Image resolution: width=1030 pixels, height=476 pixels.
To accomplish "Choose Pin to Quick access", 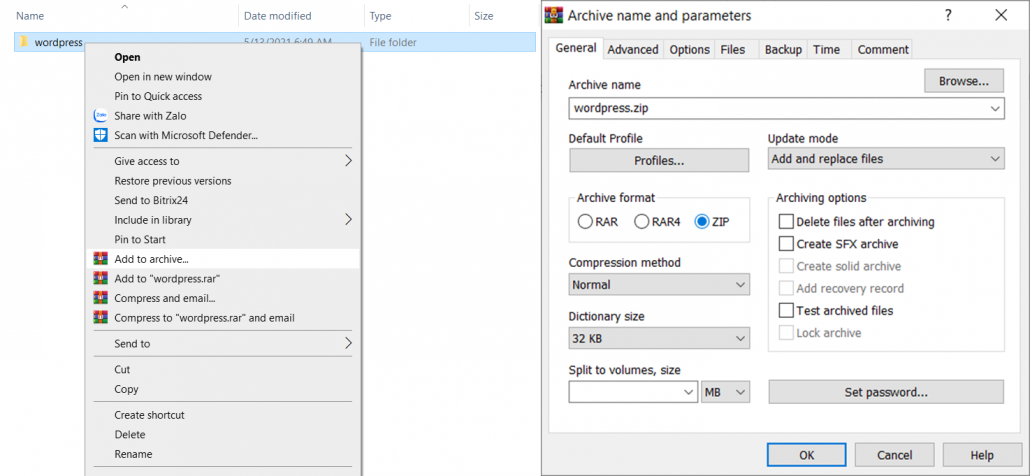I will pyautogui.click(x=223, y=96).
